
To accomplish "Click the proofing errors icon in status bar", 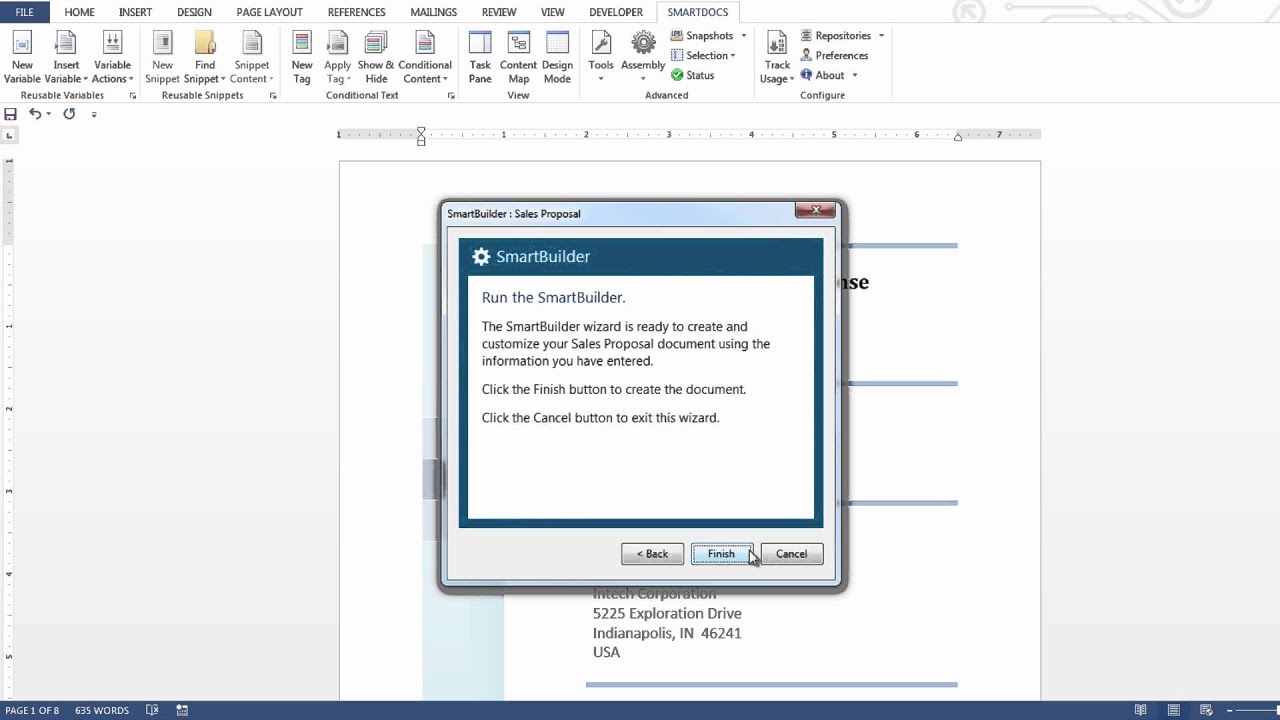I will 152,710.
